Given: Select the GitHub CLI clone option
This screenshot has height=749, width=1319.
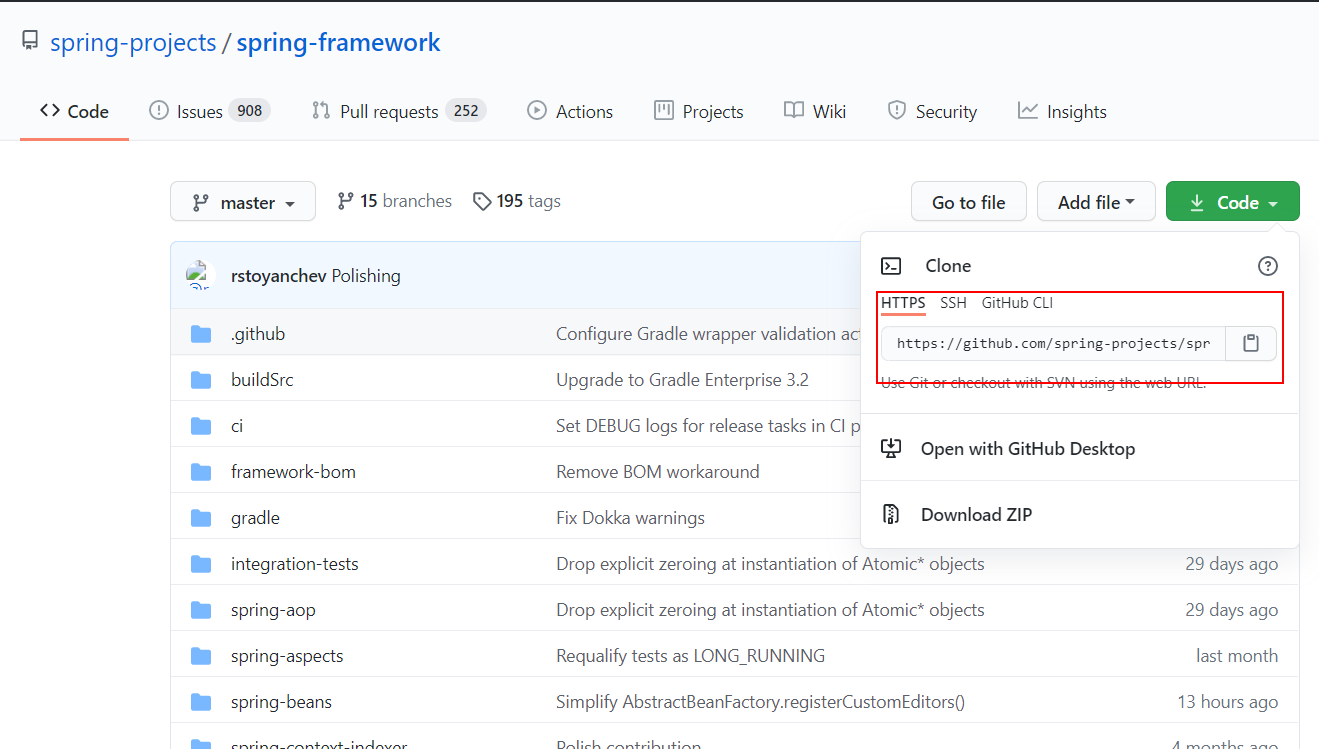Looking at the screenshot, I should point(1017,303).
